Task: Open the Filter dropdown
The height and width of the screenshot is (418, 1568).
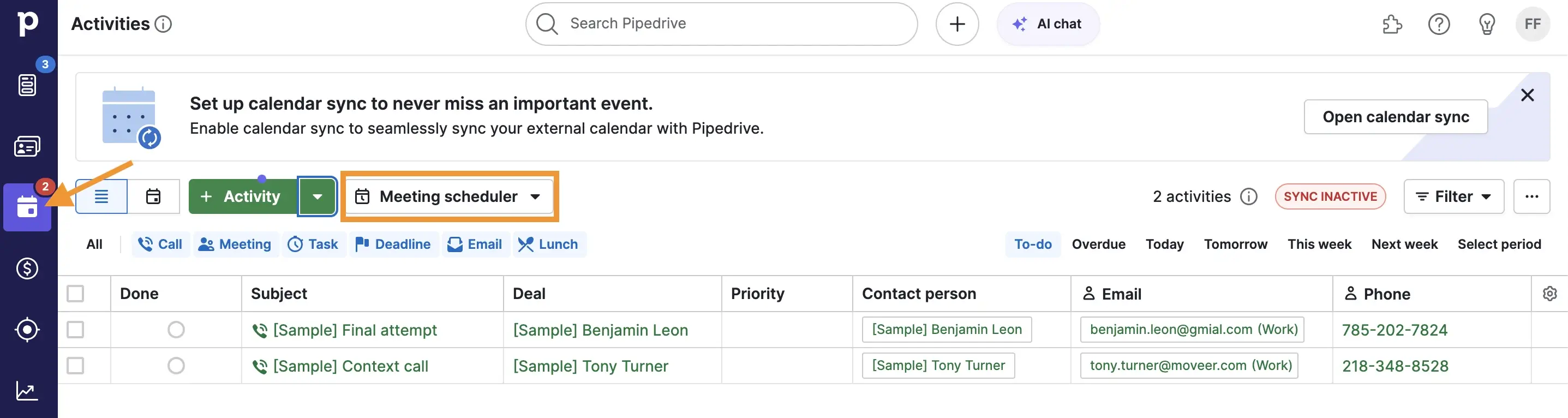Action: point(1453,196)
